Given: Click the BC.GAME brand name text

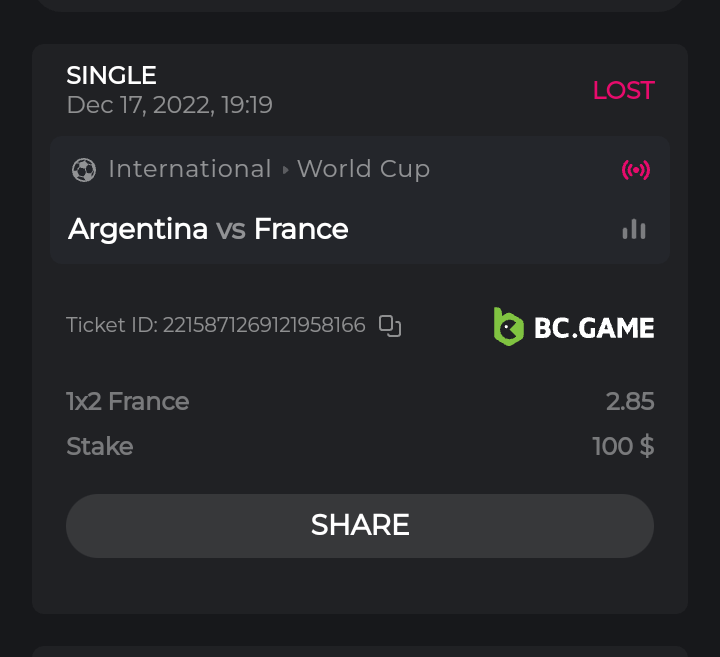Looking at the screenshot, I should (594, 328).
